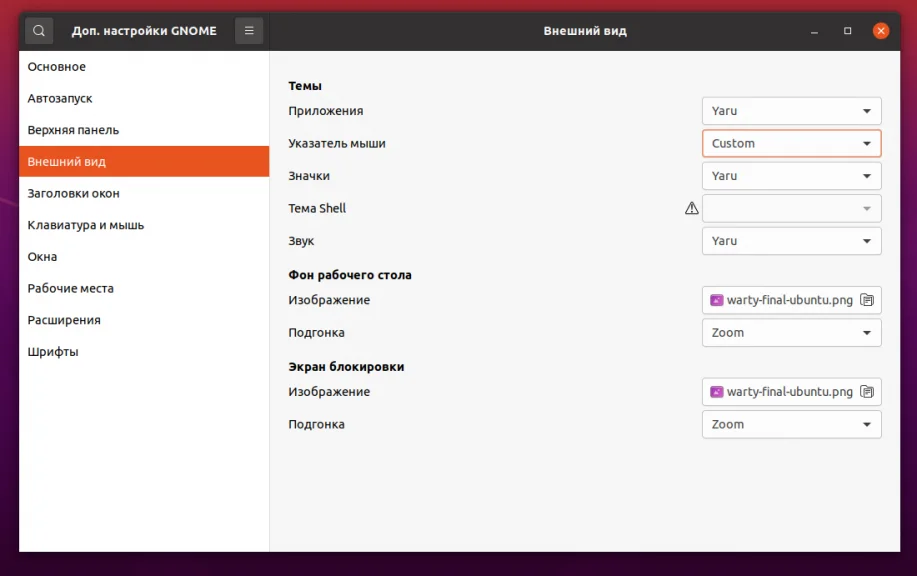Open the Звук theme dropdown

tap(790, 240)
